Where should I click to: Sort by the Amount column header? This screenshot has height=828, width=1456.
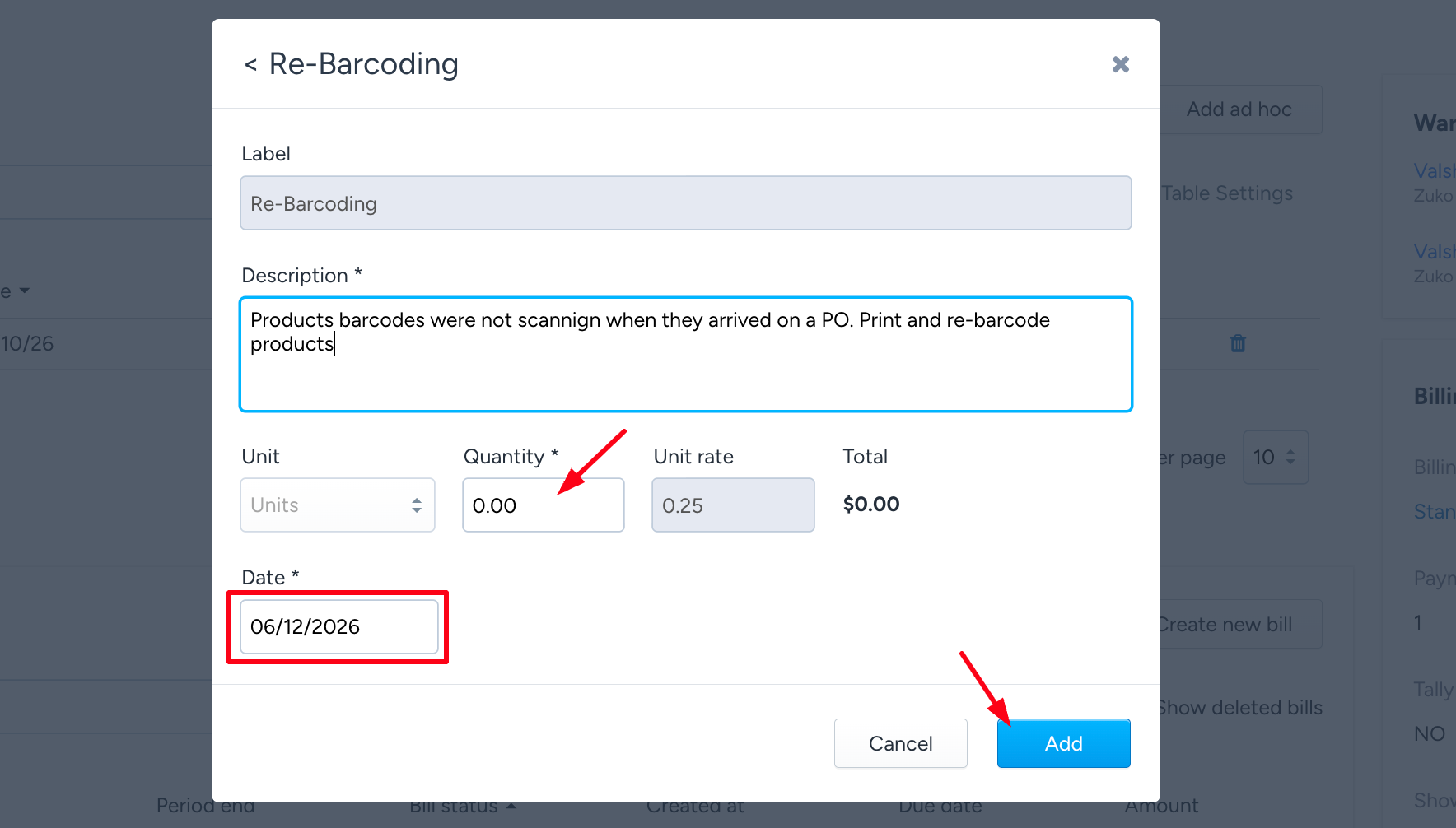tap(1162, 806)
